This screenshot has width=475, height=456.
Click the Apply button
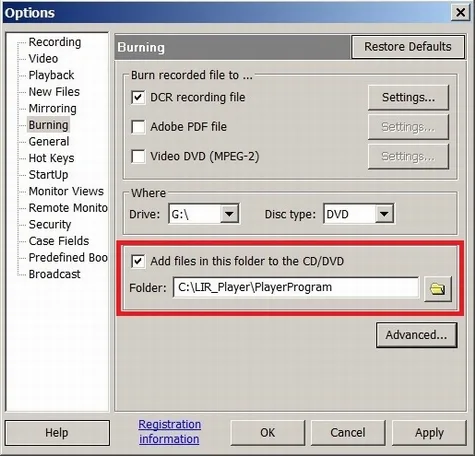[429, 433]
